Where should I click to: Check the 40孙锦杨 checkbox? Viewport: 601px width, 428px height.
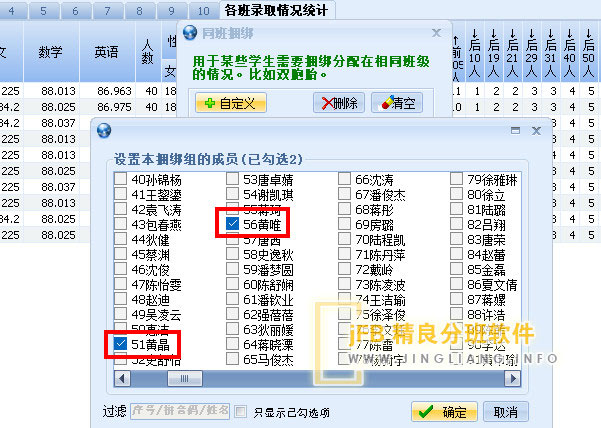point(120,179)
